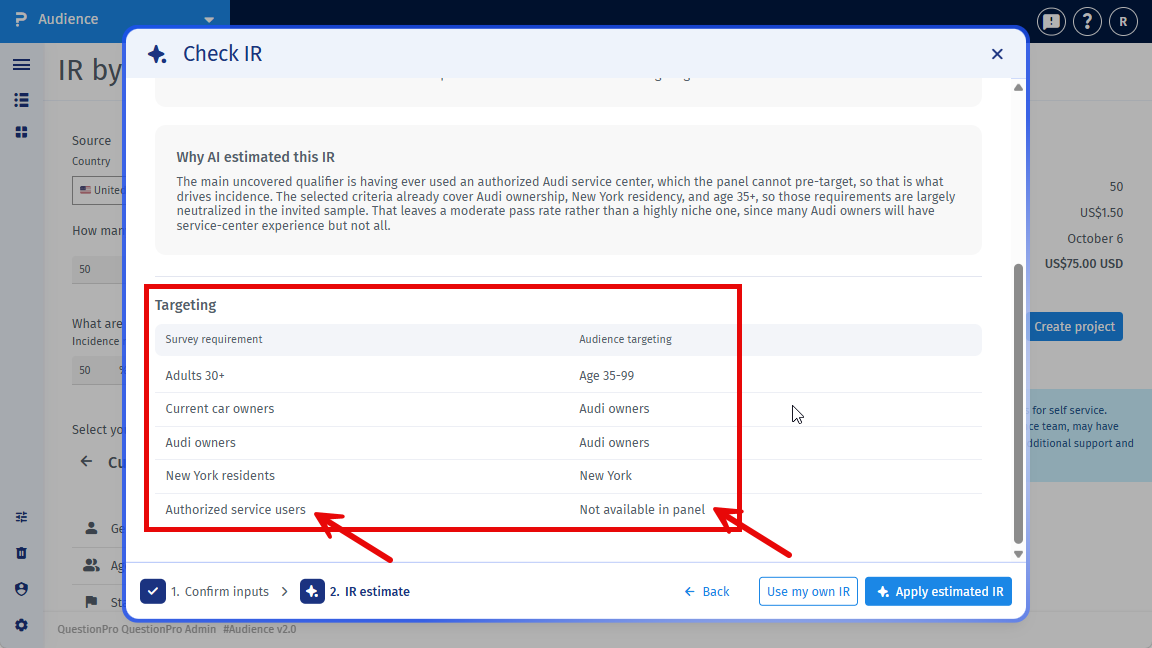Image resolution: width=1152 pixels, height=648 pixels.
Task: Click the dialog vertical scrollbar thumb
Action: click(1018, 403)
